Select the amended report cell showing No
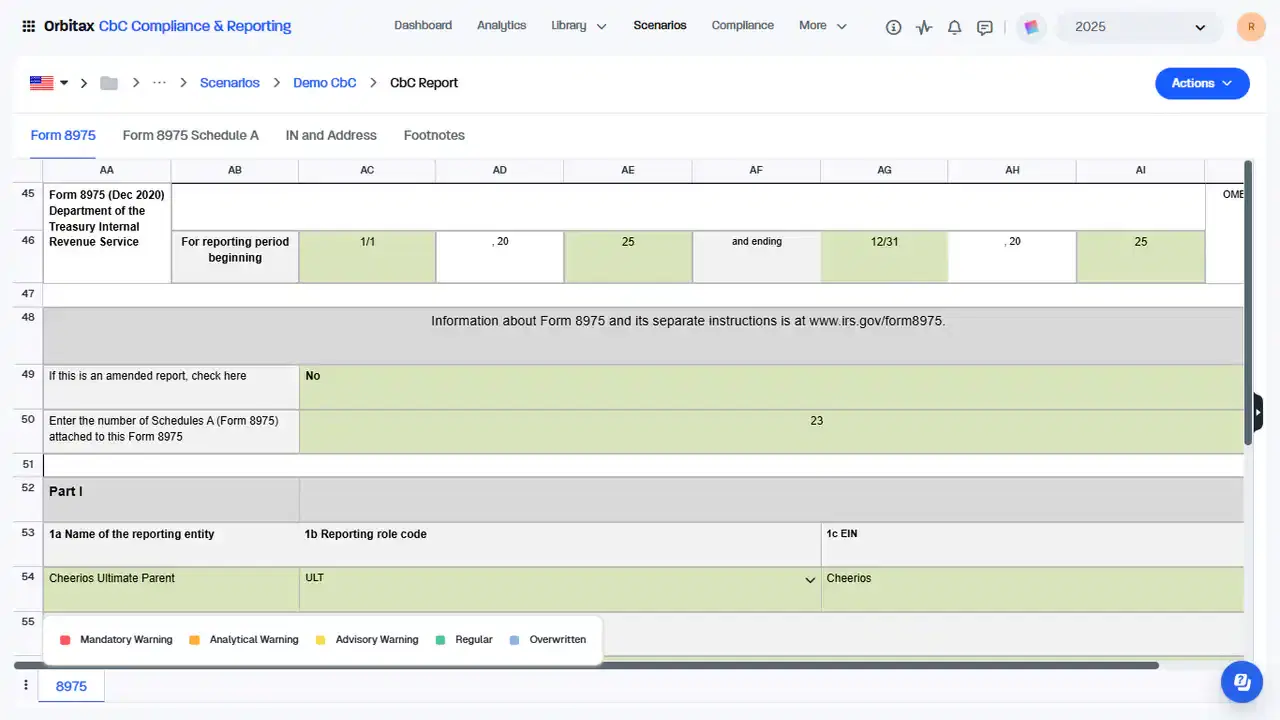The width and height of the screenshot is (1280, 720). click(771, 387)
